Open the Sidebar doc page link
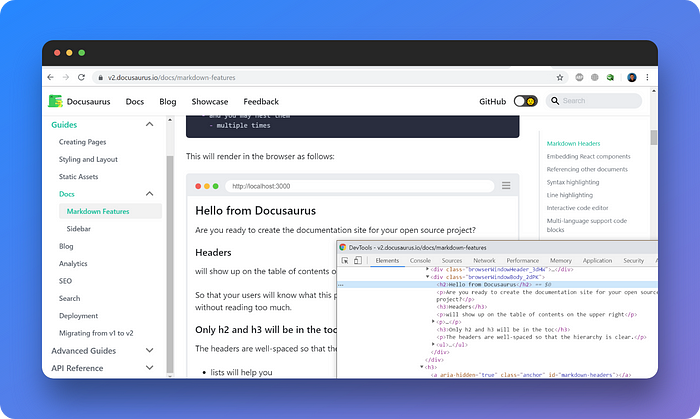Viewport: 700px width, 419px height. click(x=79, y=229)
